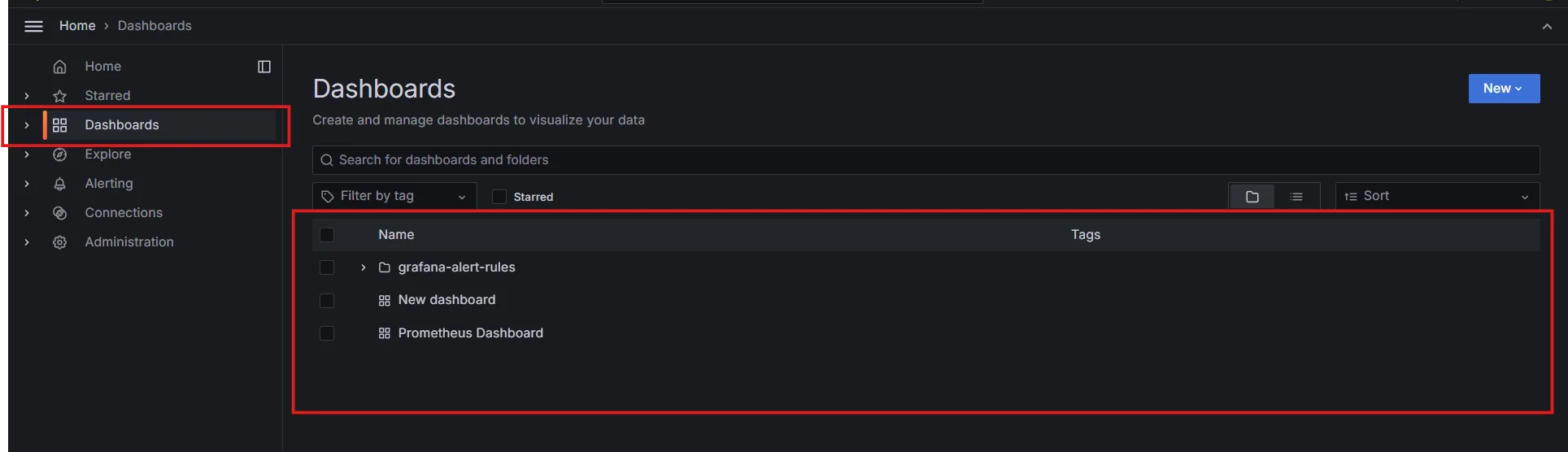The image size is (1568, 452).
Task: Switch to folder view icon
Action: (x=1252, y=197)
